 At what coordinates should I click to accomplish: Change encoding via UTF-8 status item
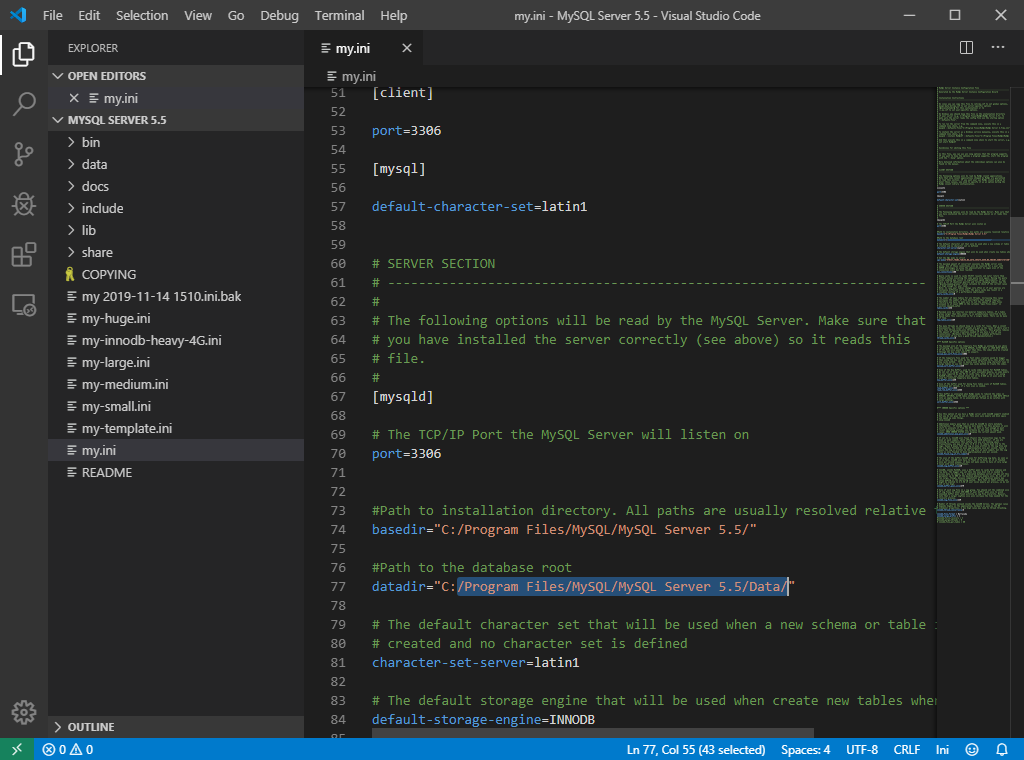click(x=860, y=749)
